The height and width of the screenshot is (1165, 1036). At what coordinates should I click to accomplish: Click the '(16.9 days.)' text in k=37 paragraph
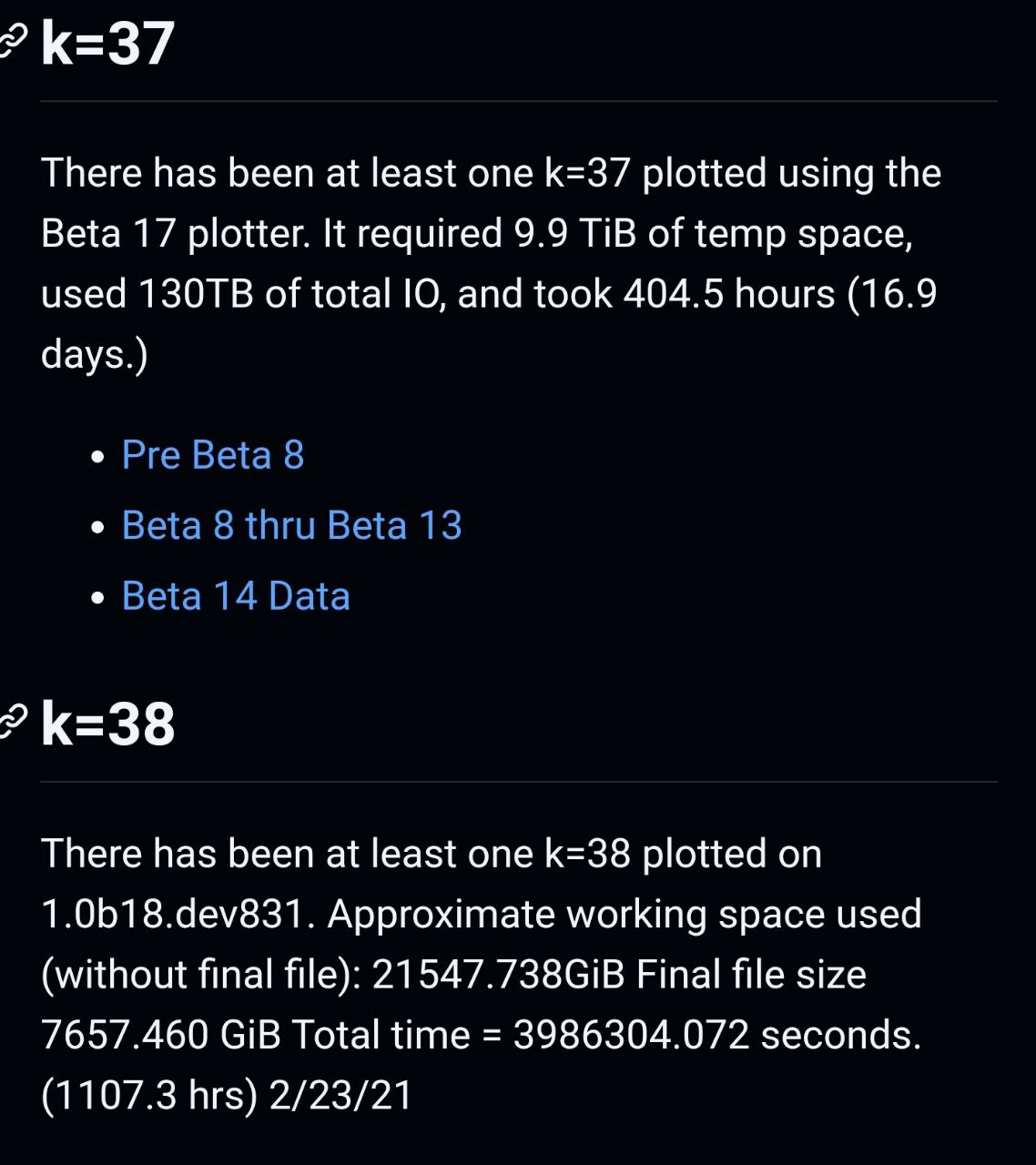pyautogui.click(x=489, y=324)
